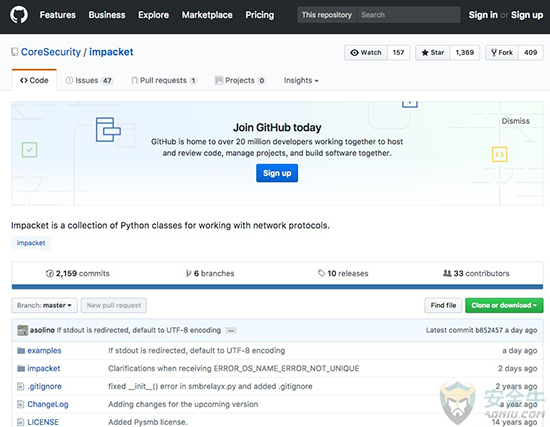550x427 pixels.
Task: Open the Insights dropdown tab
Action: [x=301, y=80]
